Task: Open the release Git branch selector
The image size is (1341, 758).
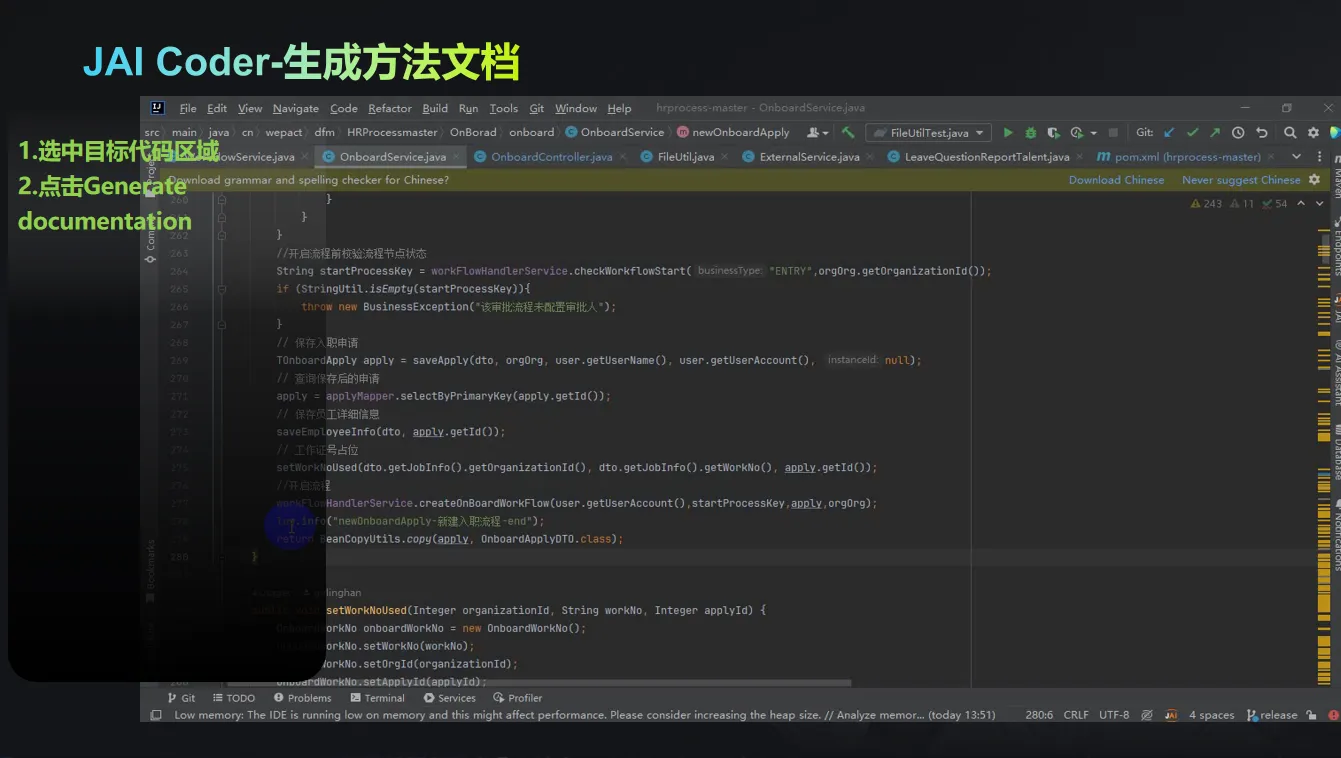Action: (1271, 715)
